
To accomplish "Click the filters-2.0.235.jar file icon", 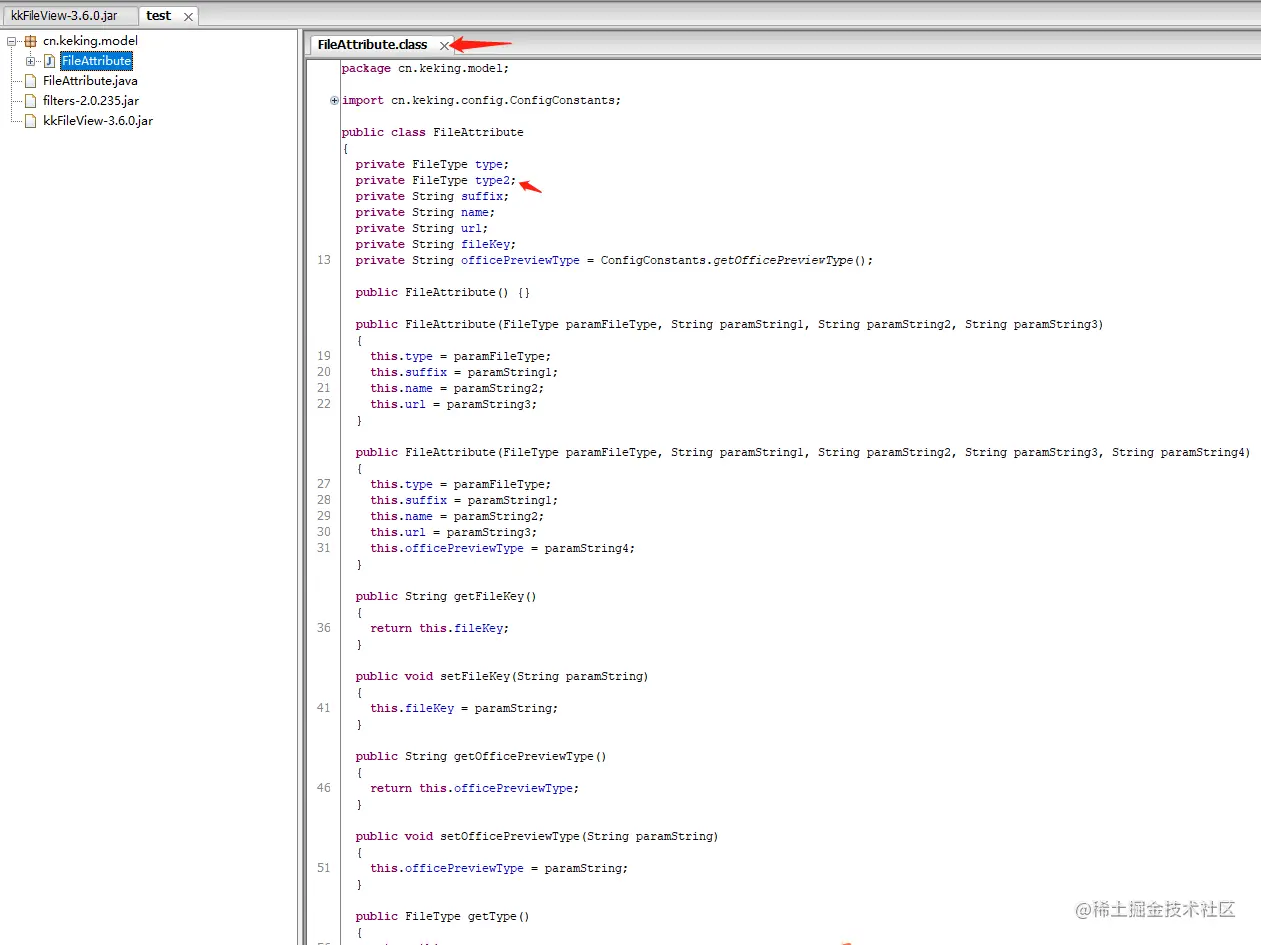I will click(x=31, y=101).
